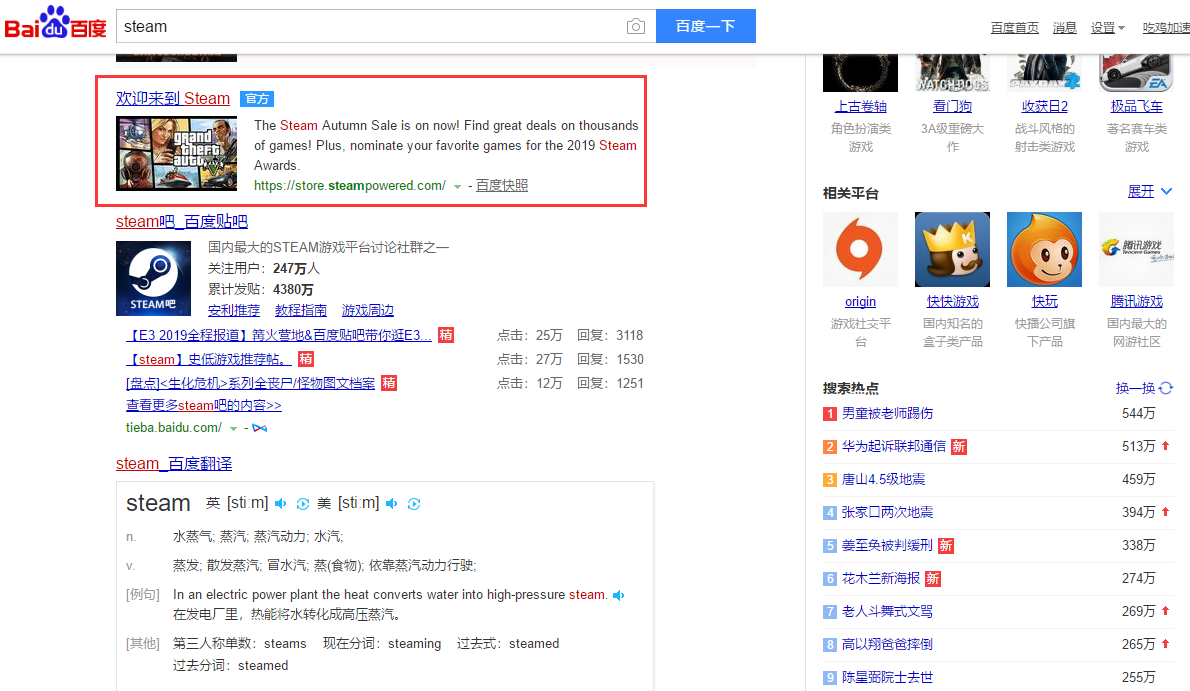Click the Tieba icon beside tieba.baidu.com
This screenshot has height=691, width=1190.
(x=260, y=428)
